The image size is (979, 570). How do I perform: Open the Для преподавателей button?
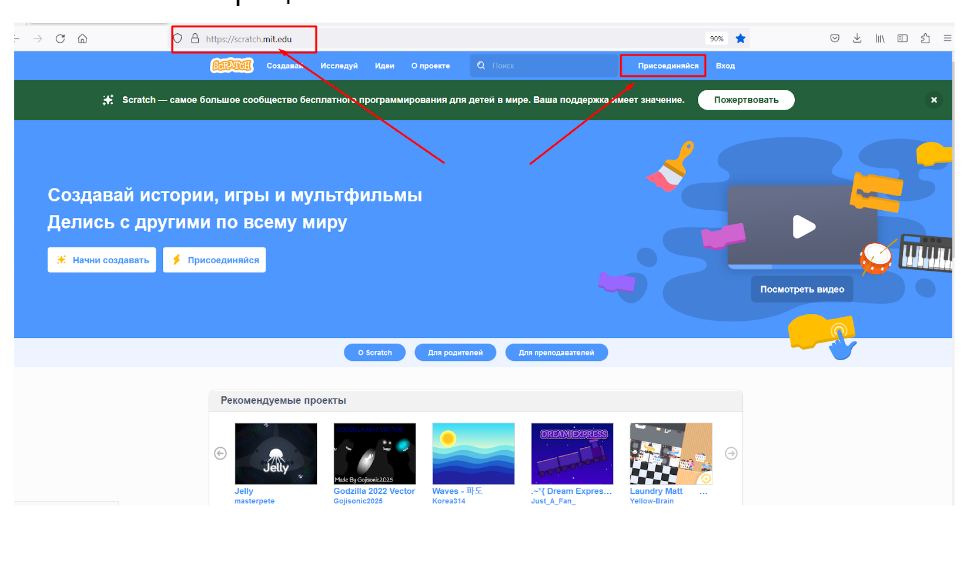pyautogui.click(x=556, y=353)
